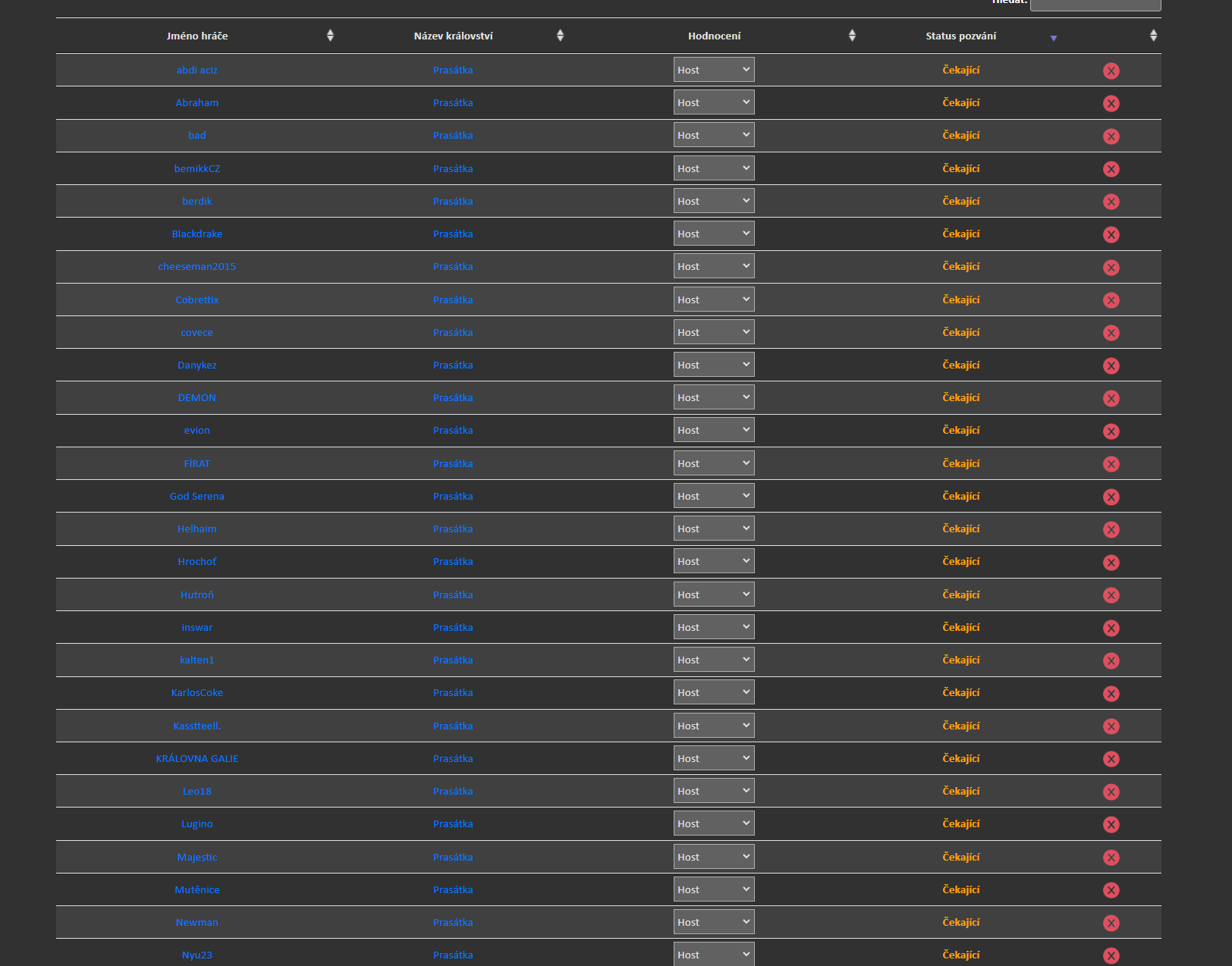Open the Host rank dropdown for Abraham

[713, 102]
